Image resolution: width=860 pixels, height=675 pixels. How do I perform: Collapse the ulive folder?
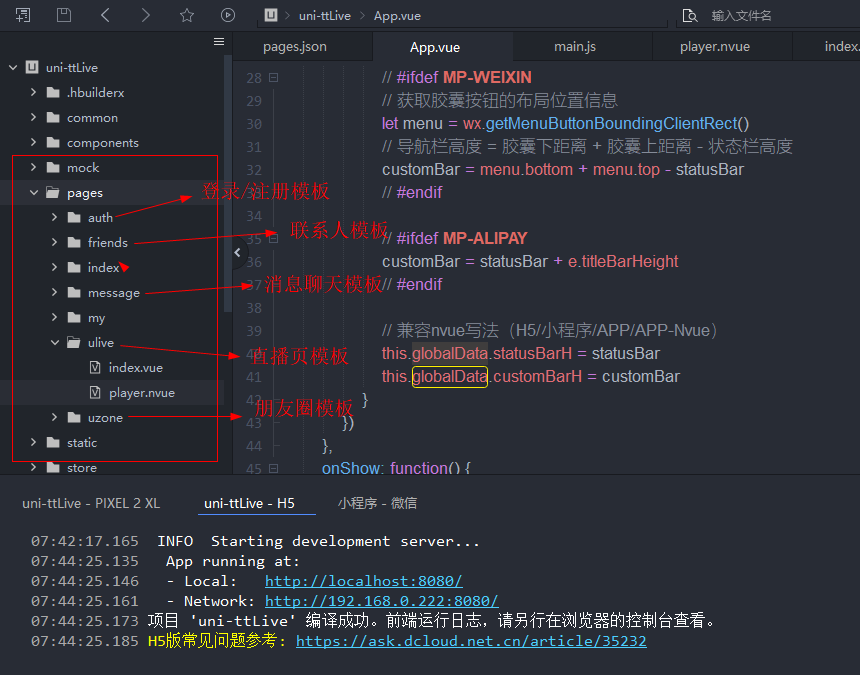(x=56, y=343)
